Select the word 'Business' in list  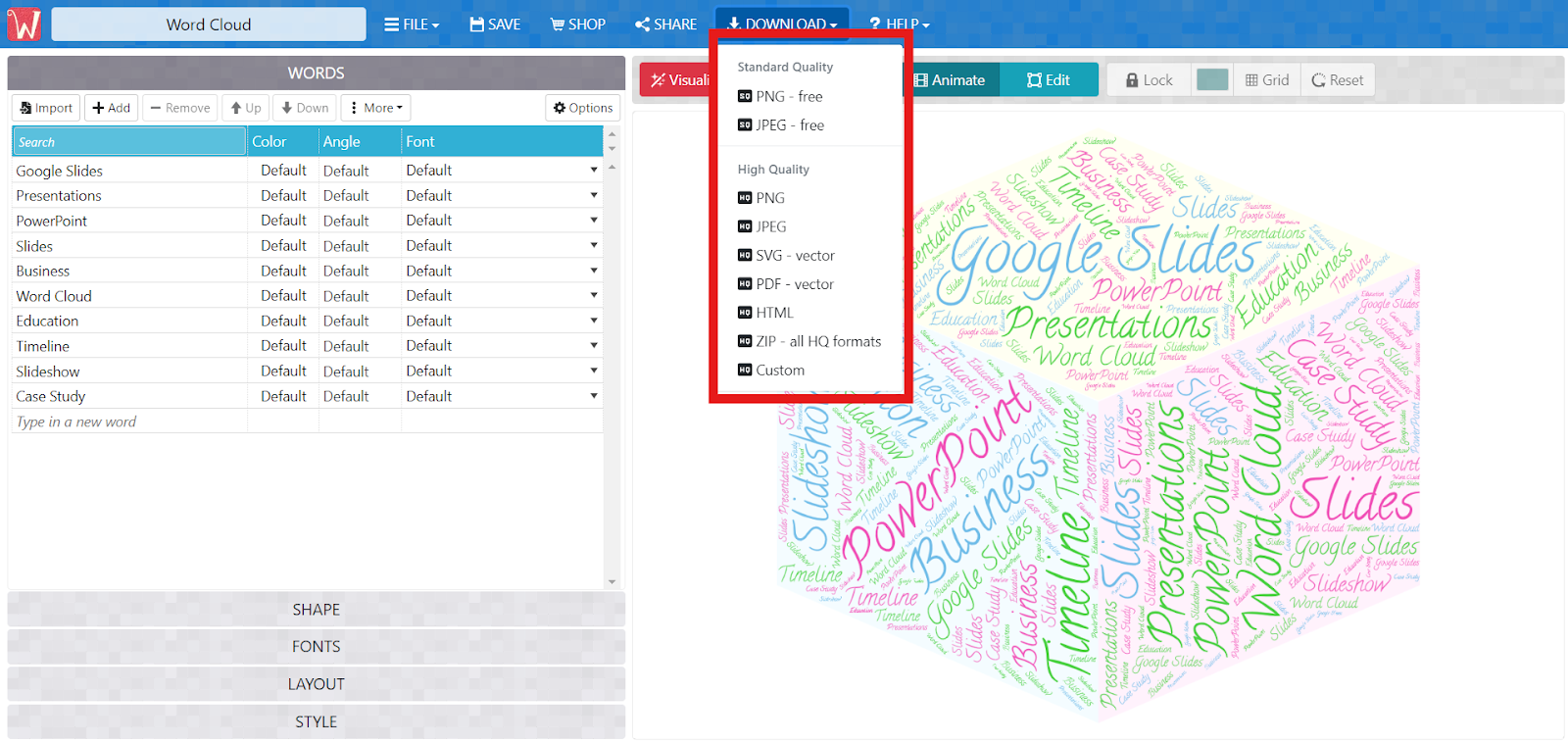click(42, 271)
